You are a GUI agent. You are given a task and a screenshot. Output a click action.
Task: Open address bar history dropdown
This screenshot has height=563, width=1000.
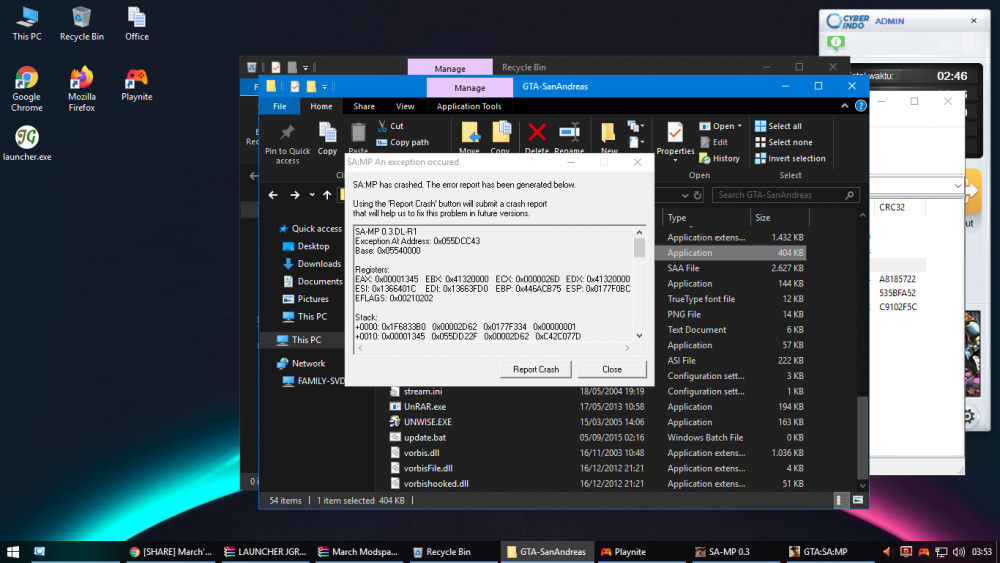tap(684, 195)
